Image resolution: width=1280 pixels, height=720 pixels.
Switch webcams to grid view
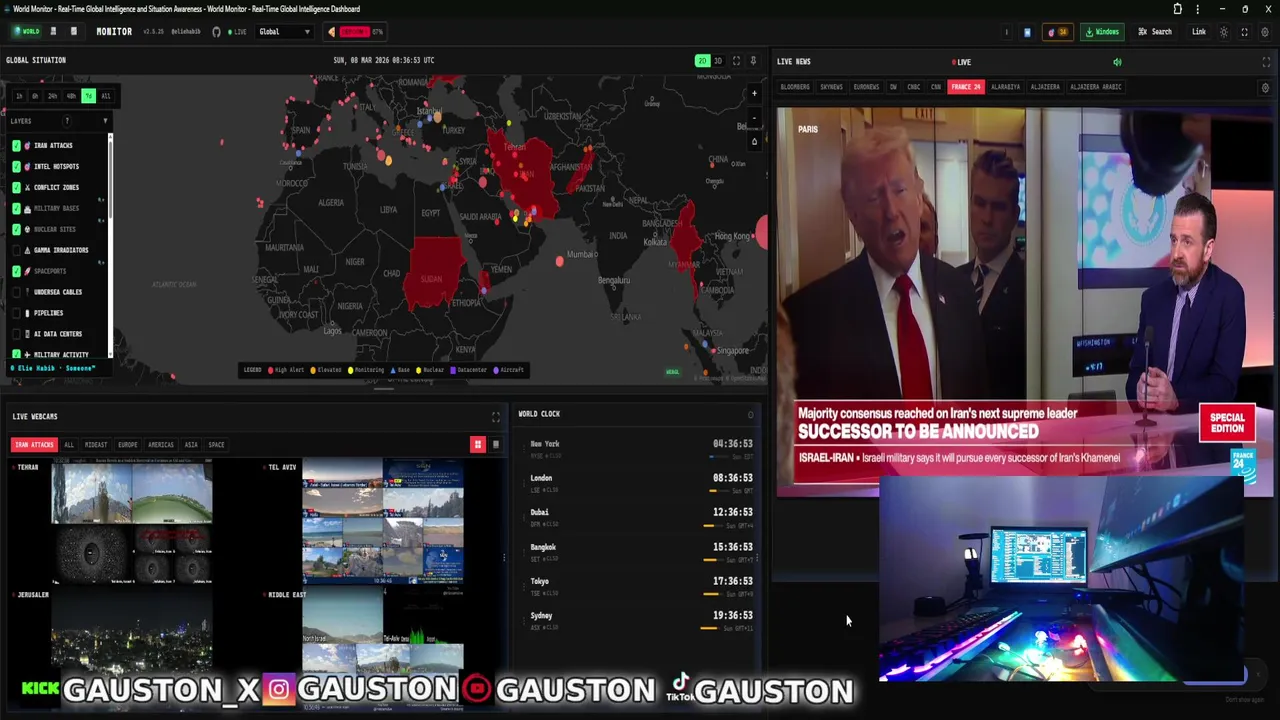pyautogui.click(x=478, y=445)
